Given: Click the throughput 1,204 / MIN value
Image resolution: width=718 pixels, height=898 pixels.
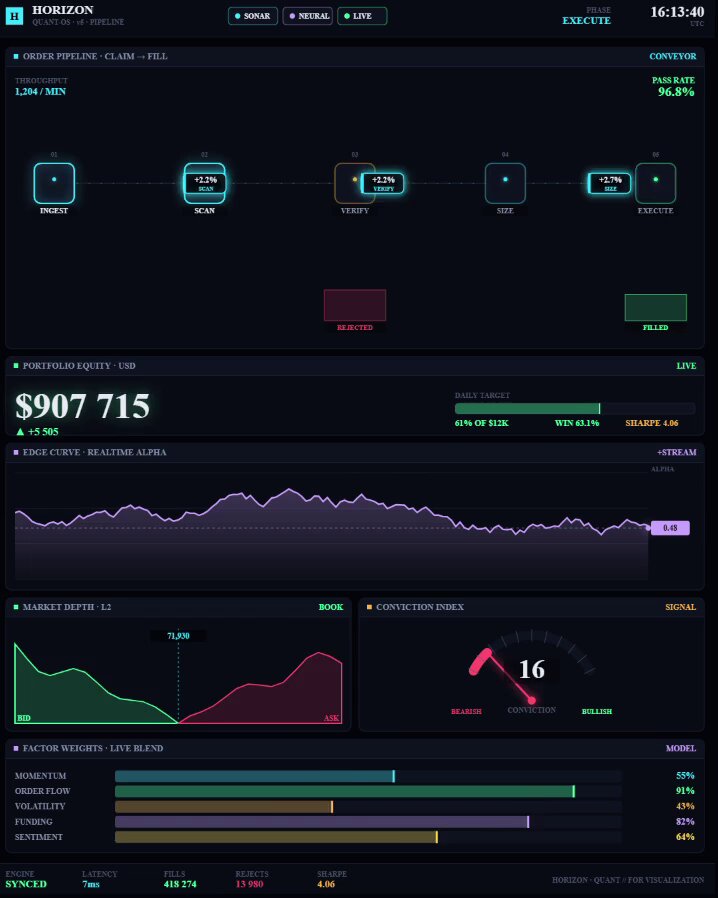Looking at the screenshot, I should 40,92.
